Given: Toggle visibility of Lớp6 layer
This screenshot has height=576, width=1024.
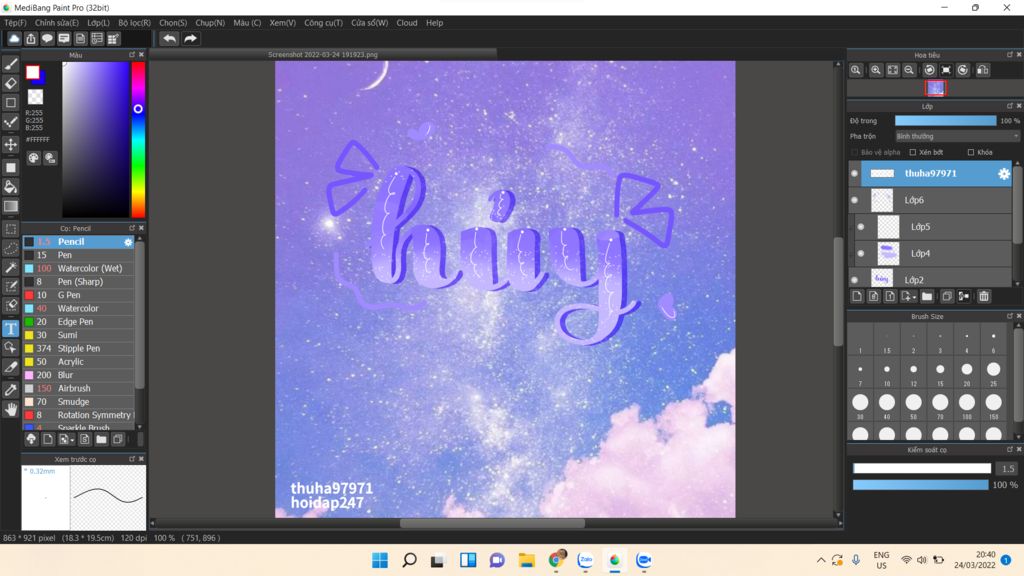Looking at the screenshot, I should (854, 200).
